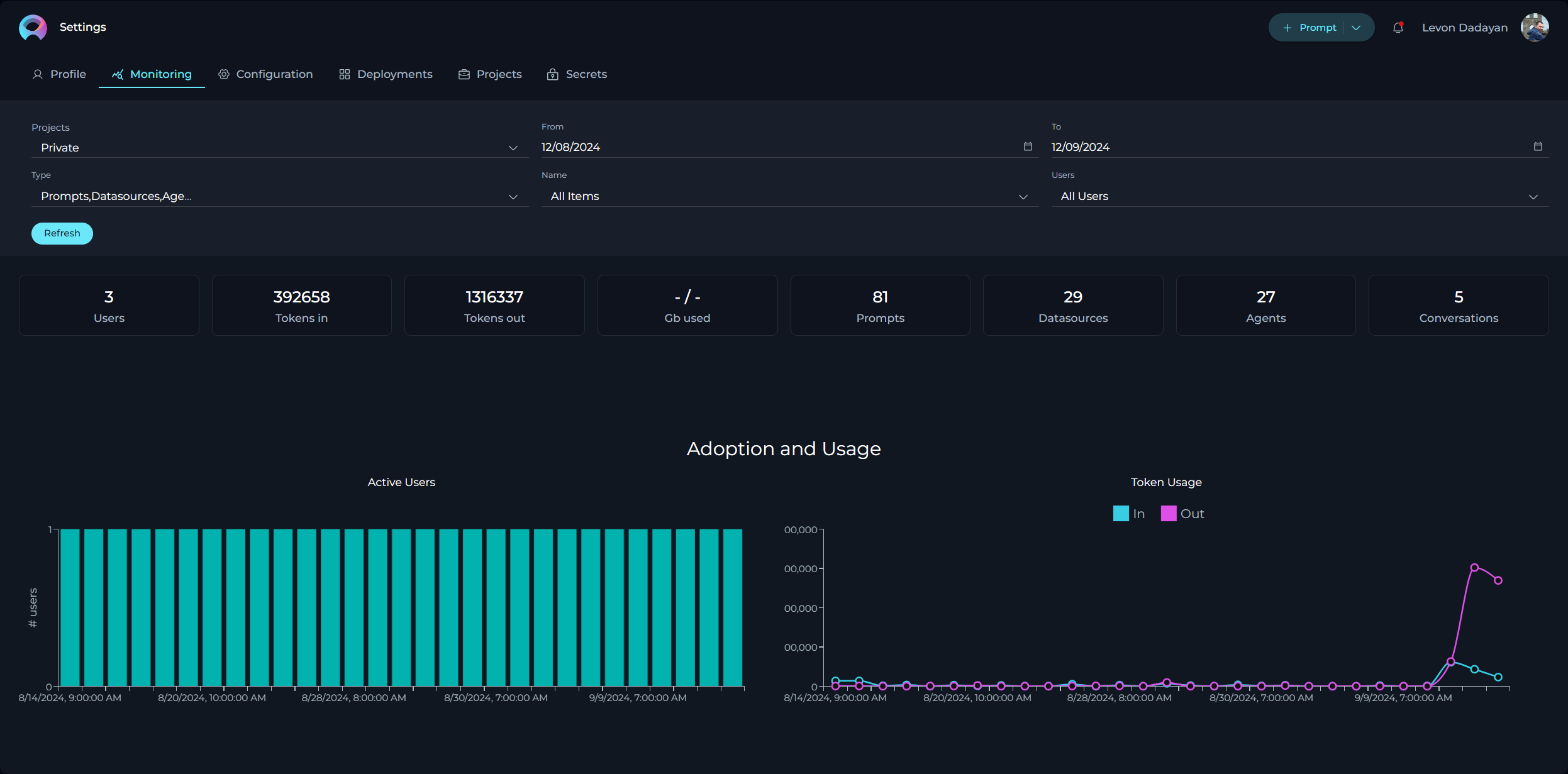Click the Token Usage chart title
This screenshot has height=774, width=1568.
[x=1166, y=482]
